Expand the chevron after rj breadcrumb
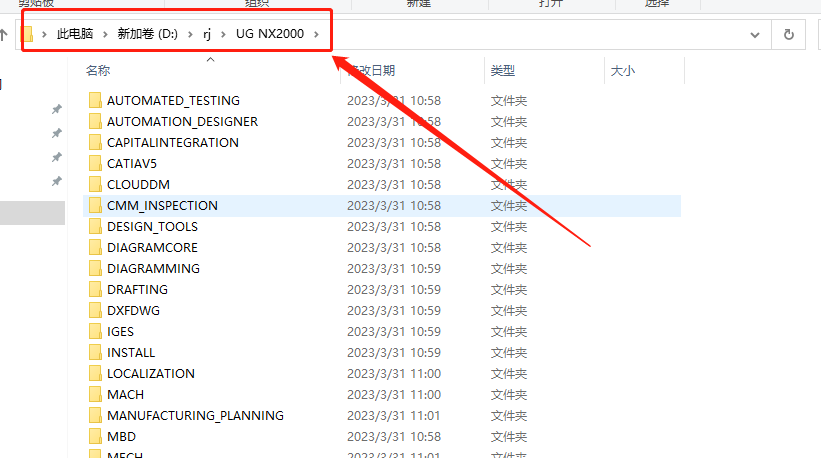 (221, 34)
